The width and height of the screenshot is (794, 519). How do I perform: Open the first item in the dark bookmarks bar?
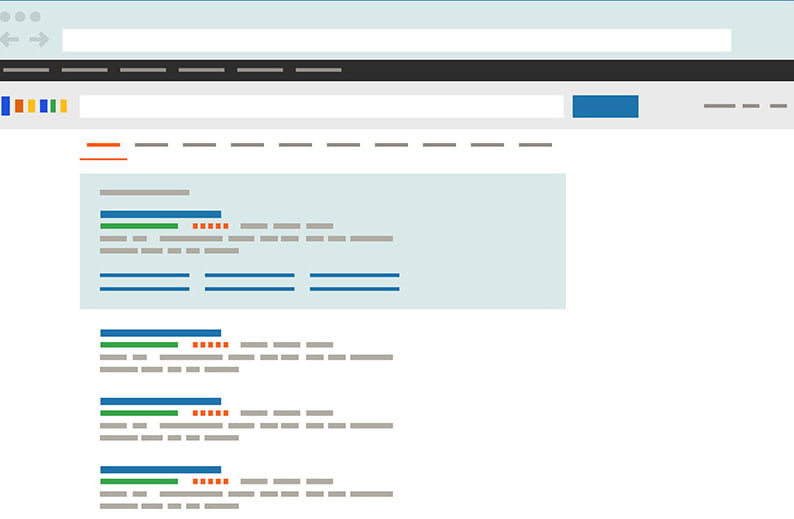(26, 70)
